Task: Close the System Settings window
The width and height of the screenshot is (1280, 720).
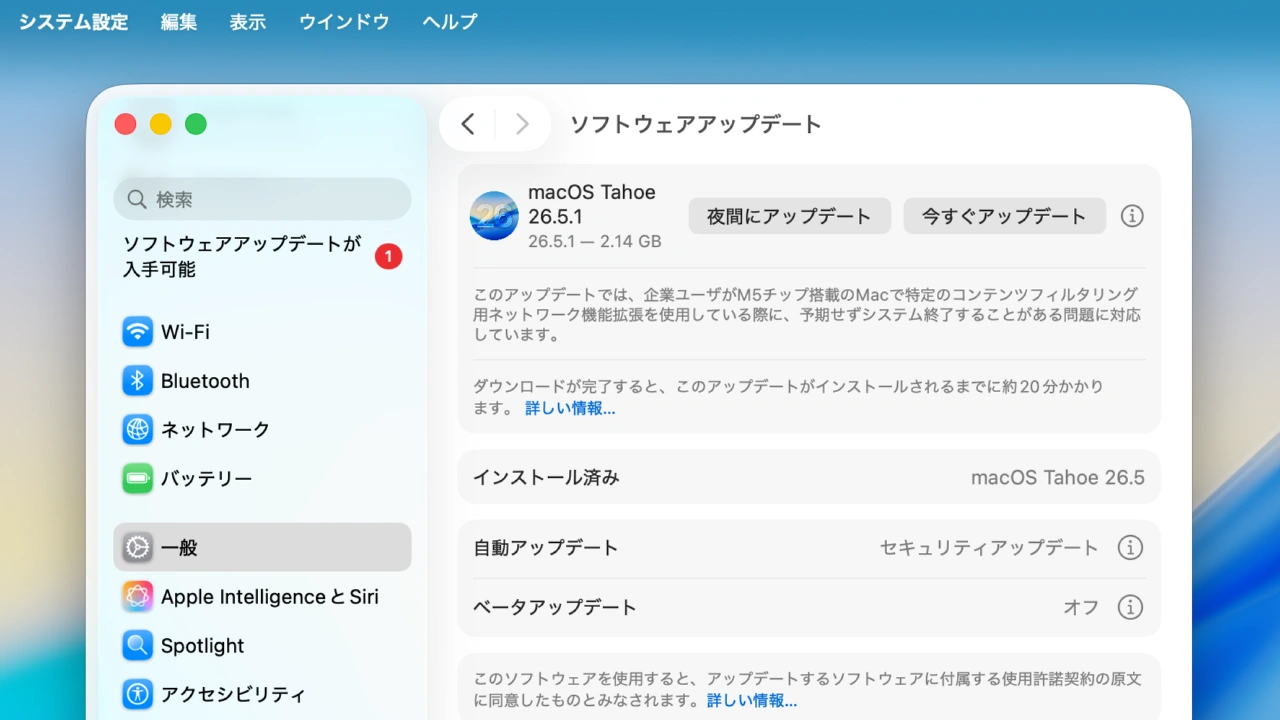Action: tap(125, 124)
